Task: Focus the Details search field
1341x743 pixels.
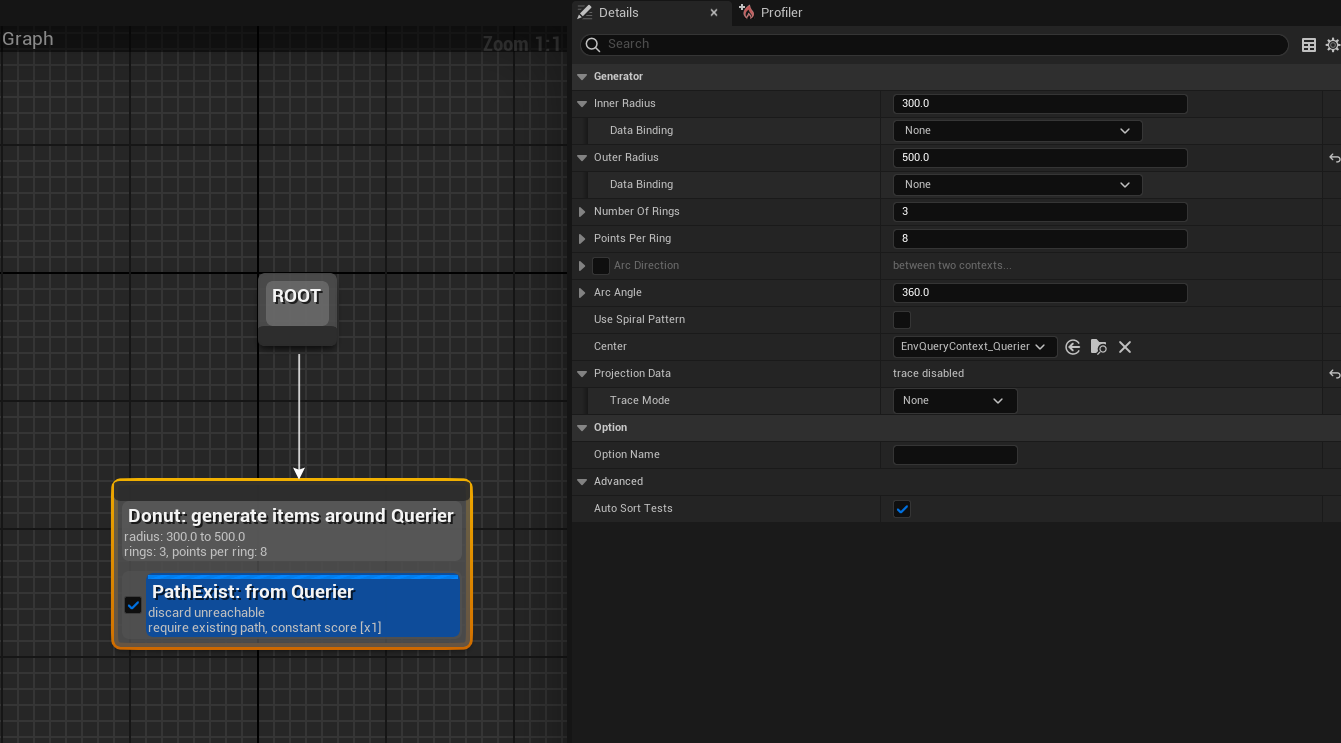Action: pos(934,44)
